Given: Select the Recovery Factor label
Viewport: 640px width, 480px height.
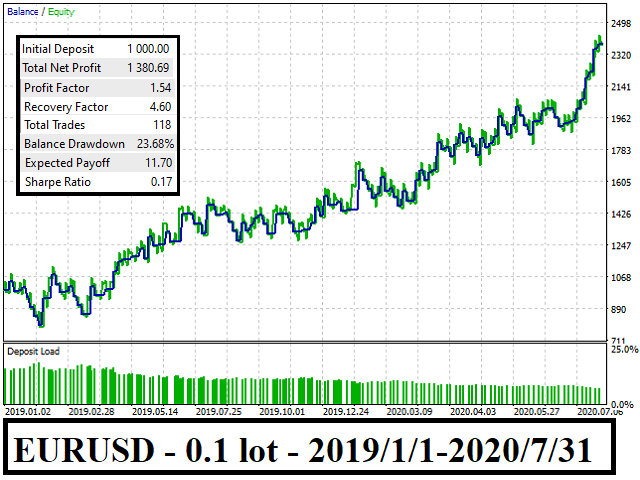Looking at the screenshot, I should point(66,107).
